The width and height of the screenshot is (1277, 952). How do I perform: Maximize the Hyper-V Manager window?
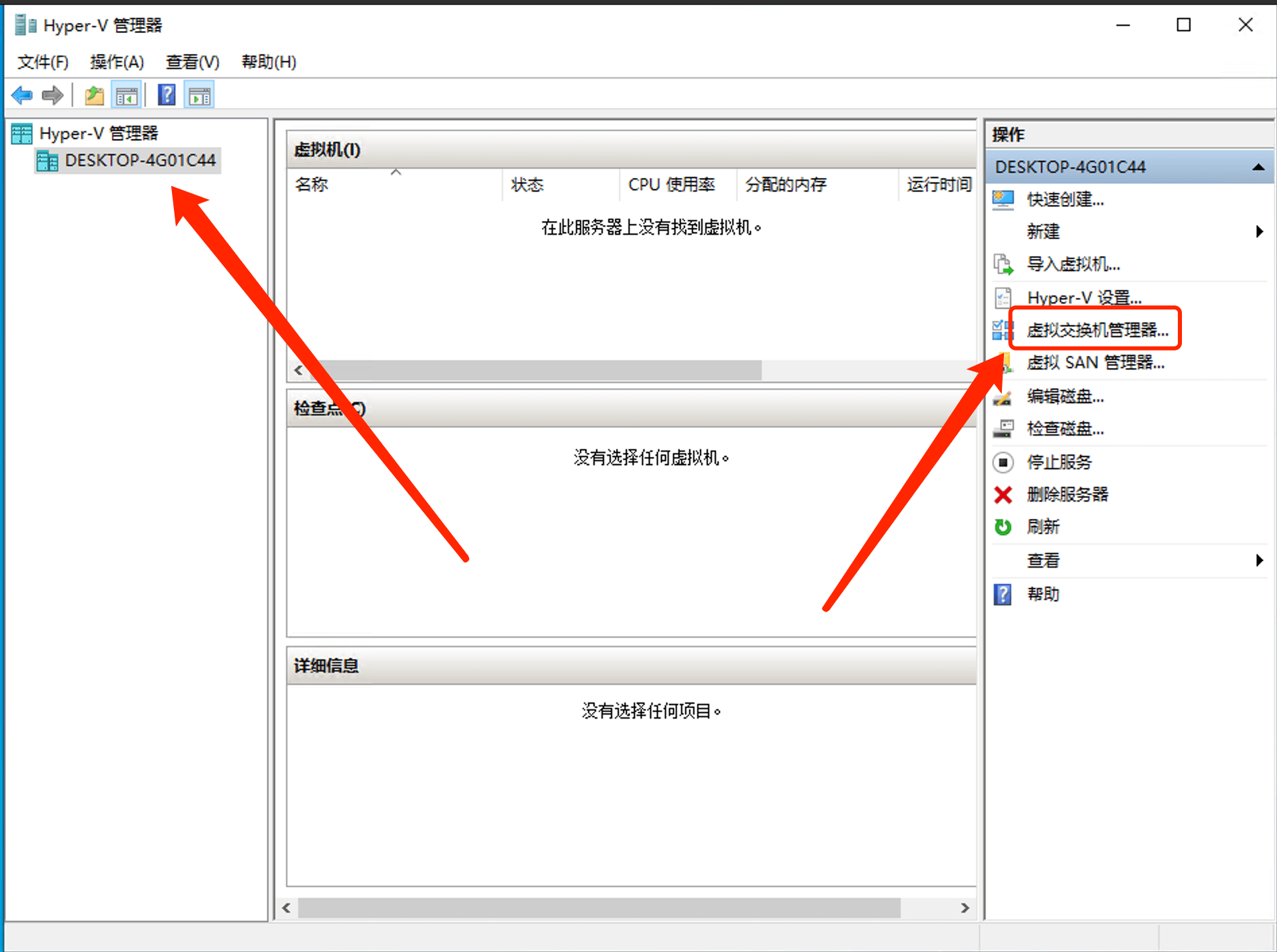tap(1184, 26)
